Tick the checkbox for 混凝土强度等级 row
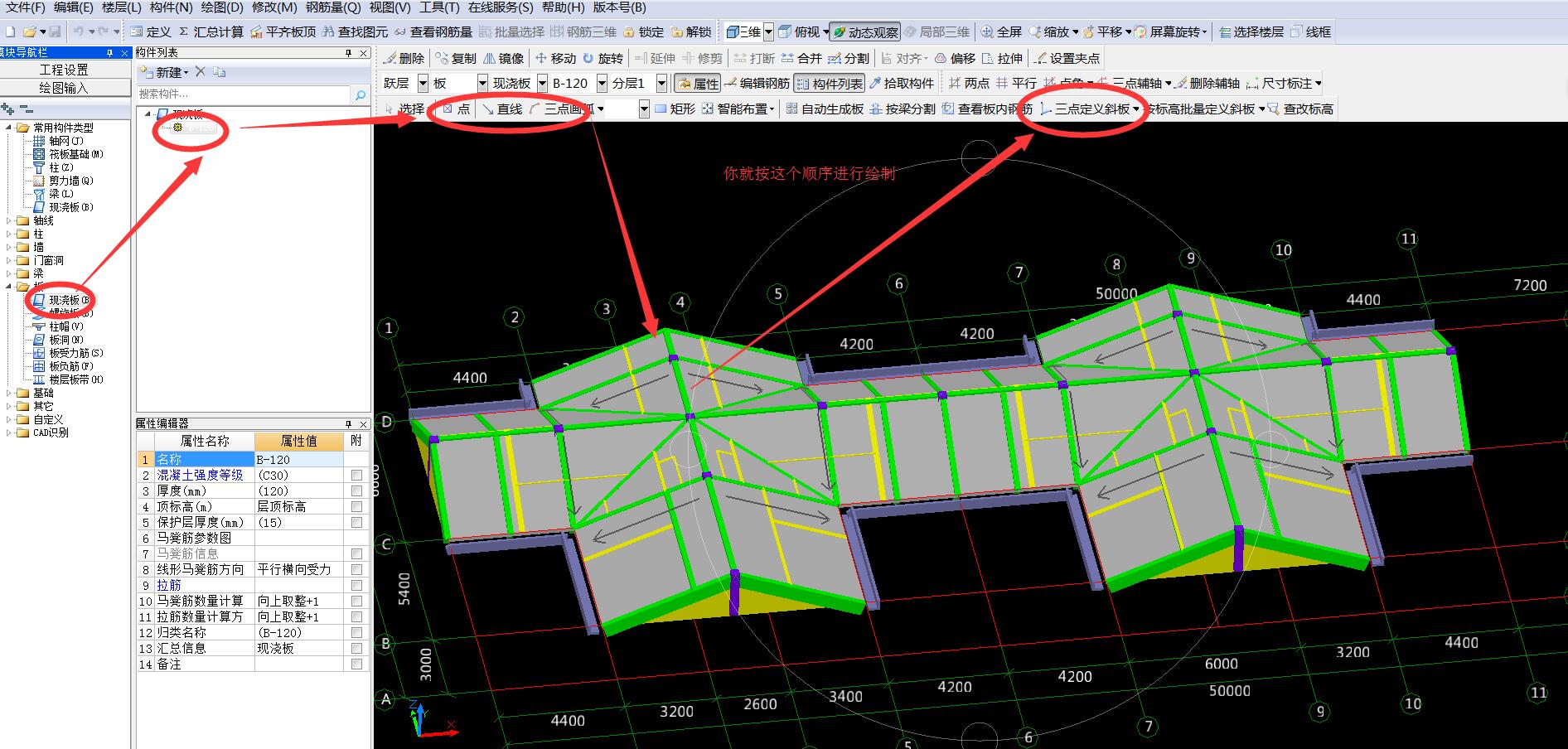1568x749 pixels. tap(356, 475)
